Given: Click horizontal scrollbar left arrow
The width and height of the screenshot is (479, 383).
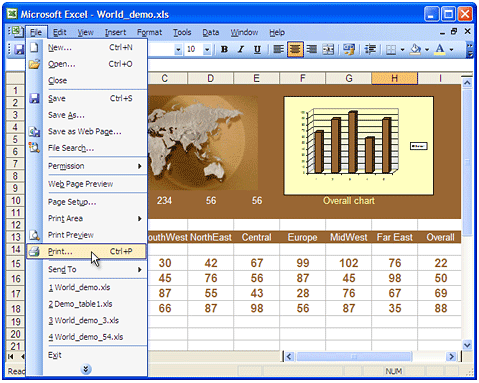Looking at the screenshot, I should point(289,356).
